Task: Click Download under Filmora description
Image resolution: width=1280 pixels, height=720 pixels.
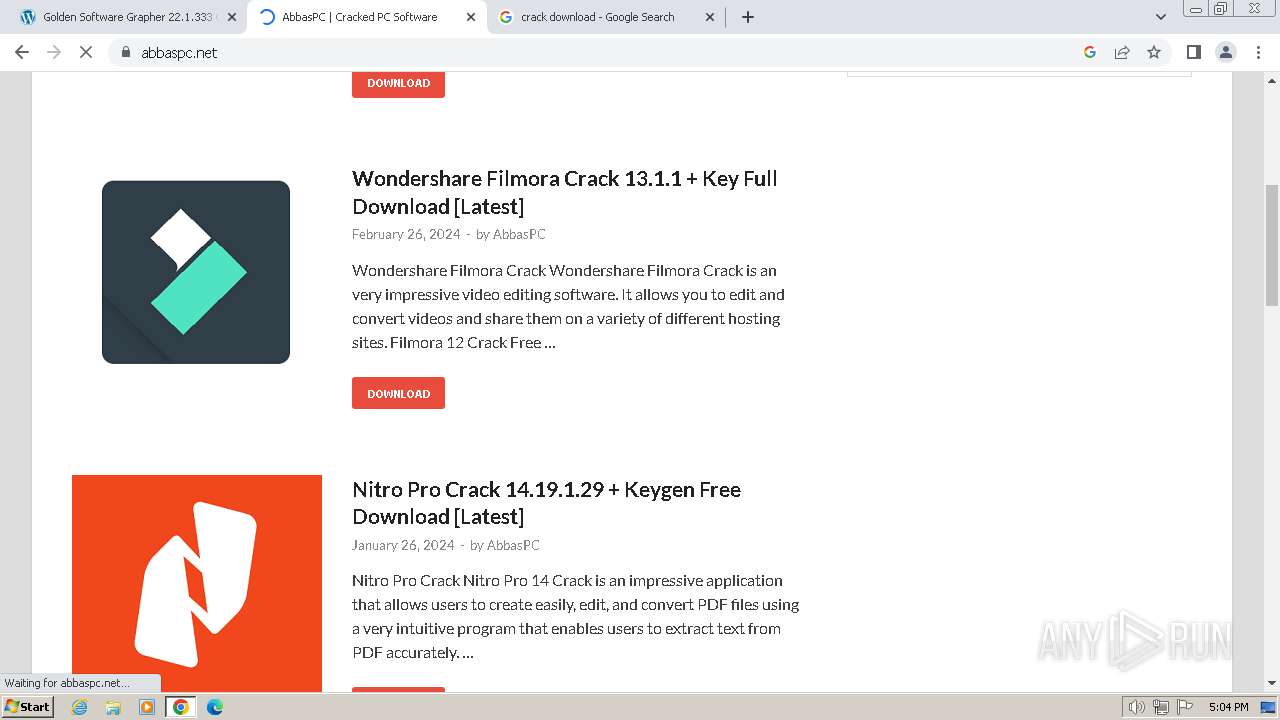Action: click(x=398, y=393)
